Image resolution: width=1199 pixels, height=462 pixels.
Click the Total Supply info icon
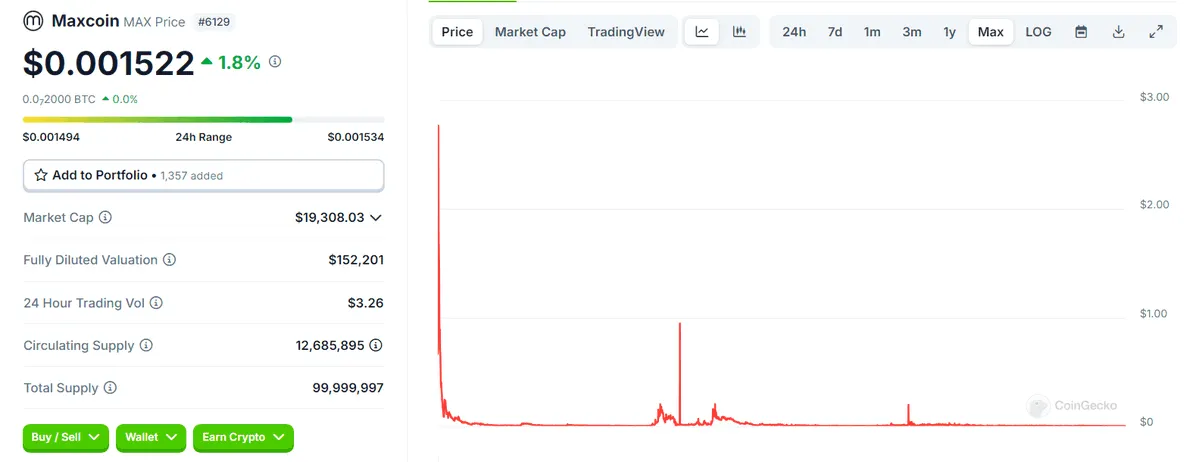110,388
